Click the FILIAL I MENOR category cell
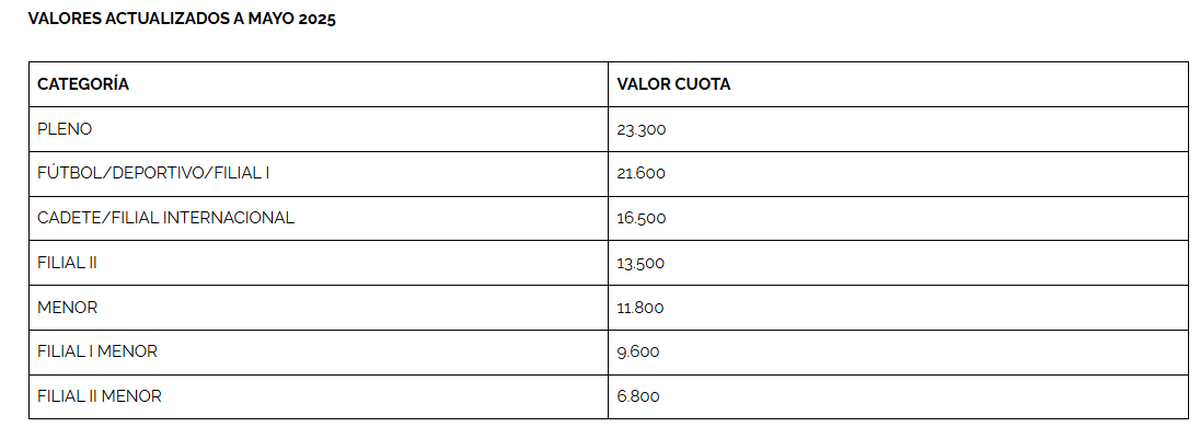Screen dimensions: 1200x427 (x=97, y=352)
